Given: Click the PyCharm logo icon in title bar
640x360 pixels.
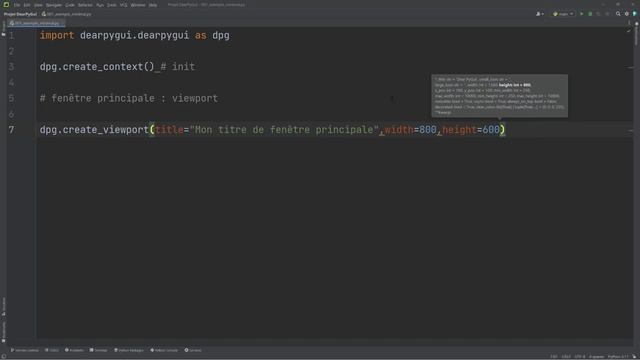Looking at the screenshot, I should [6, 4].
